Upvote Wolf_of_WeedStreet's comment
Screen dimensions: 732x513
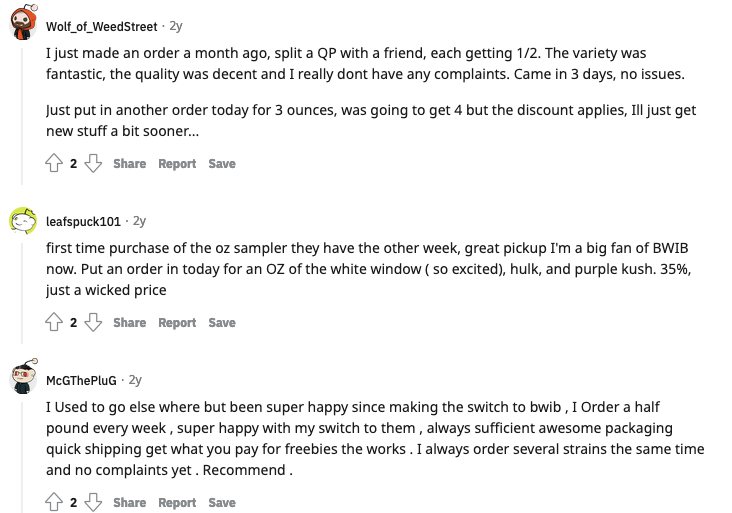[x=54, y=163]
